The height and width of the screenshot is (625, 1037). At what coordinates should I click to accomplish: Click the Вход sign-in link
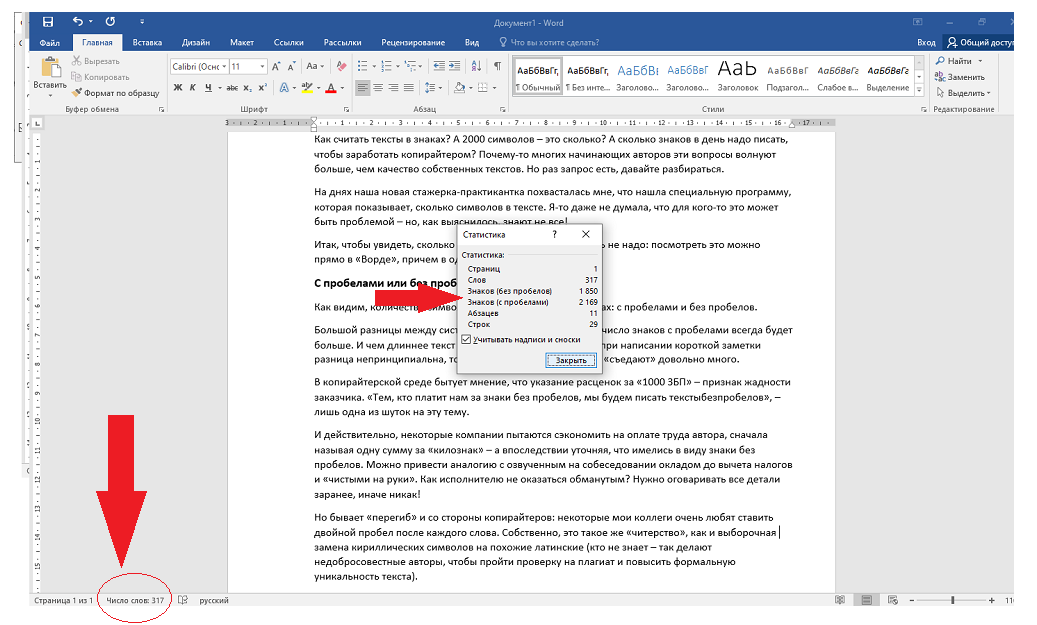point(926,42)
